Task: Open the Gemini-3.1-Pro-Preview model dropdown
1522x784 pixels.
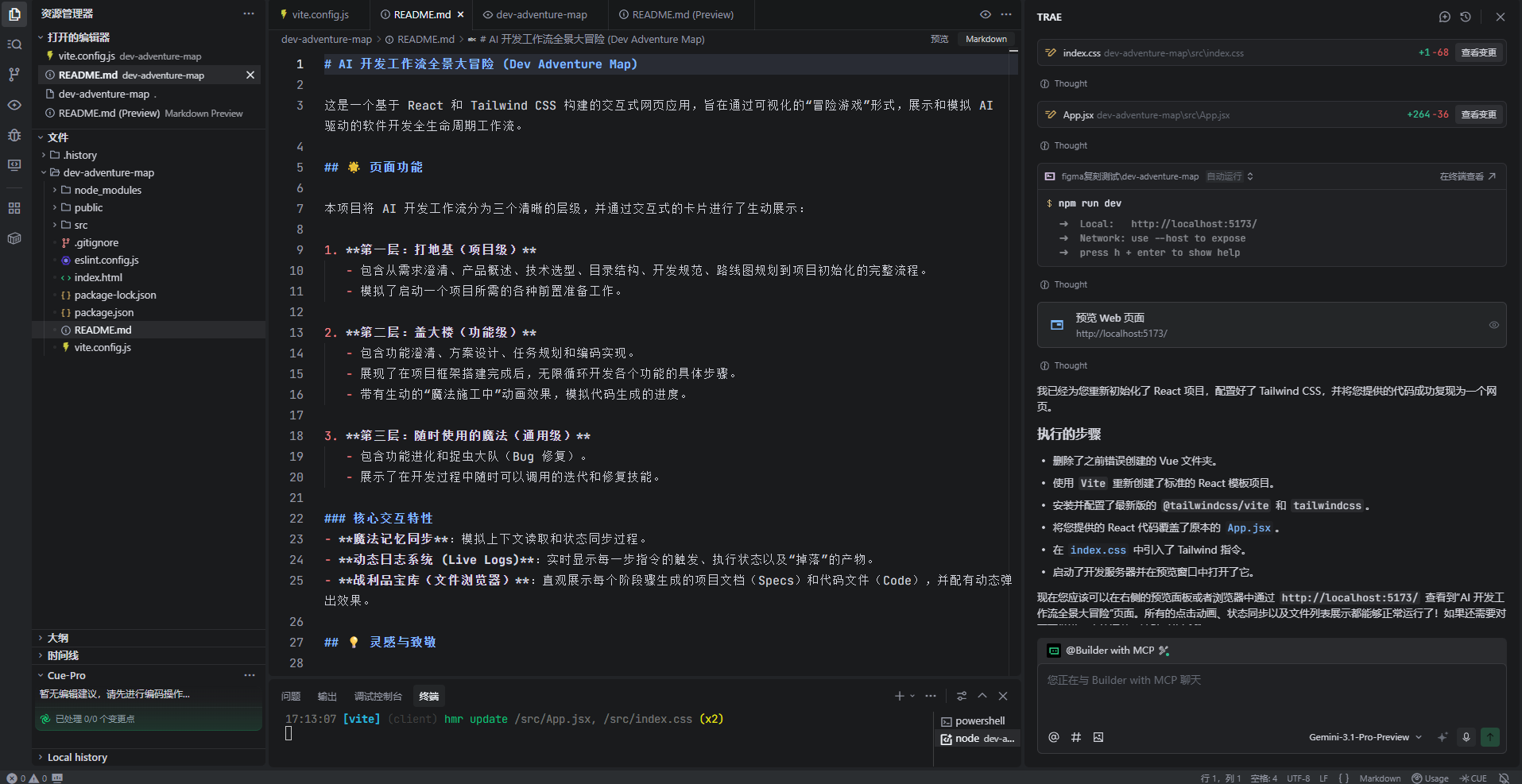Action: [x=1365, y=737]
